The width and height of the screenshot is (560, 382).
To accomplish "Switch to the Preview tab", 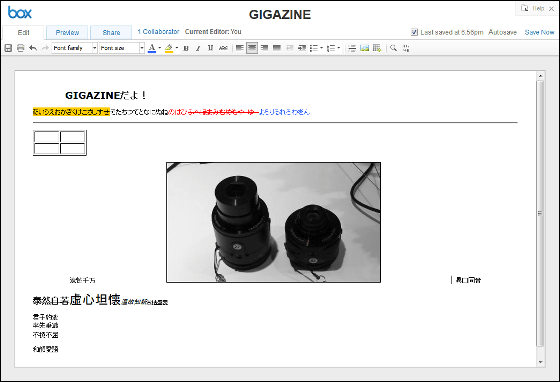I will click(67, 32).
